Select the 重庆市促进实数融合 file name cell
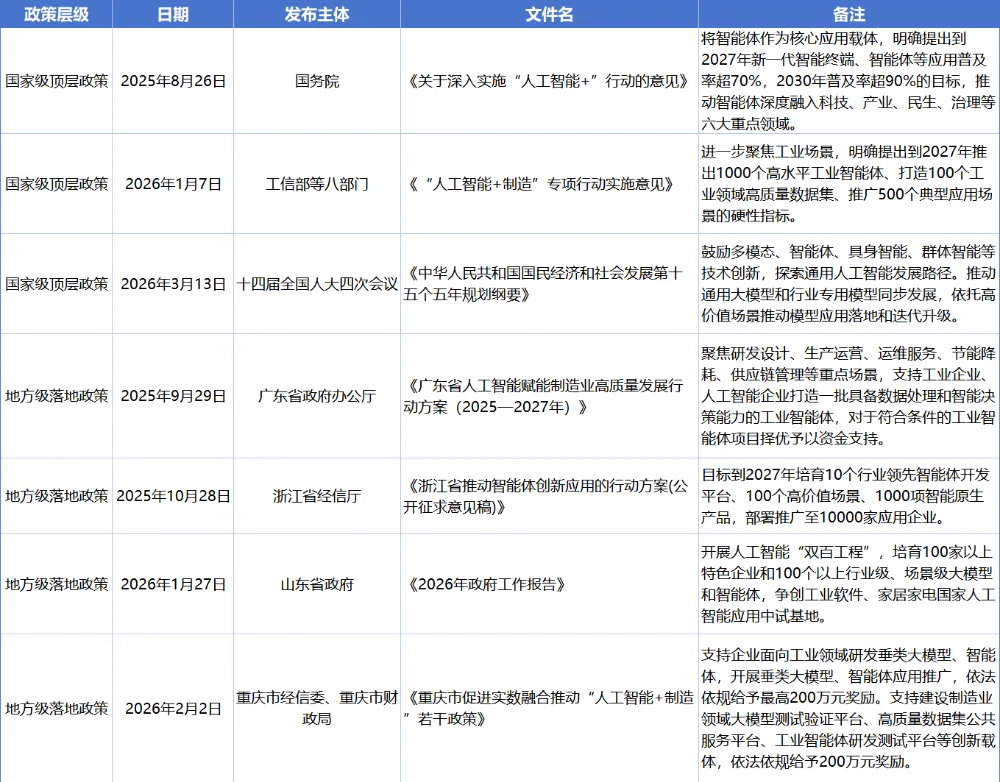1000x782 pixels. [x=549, y=708]
